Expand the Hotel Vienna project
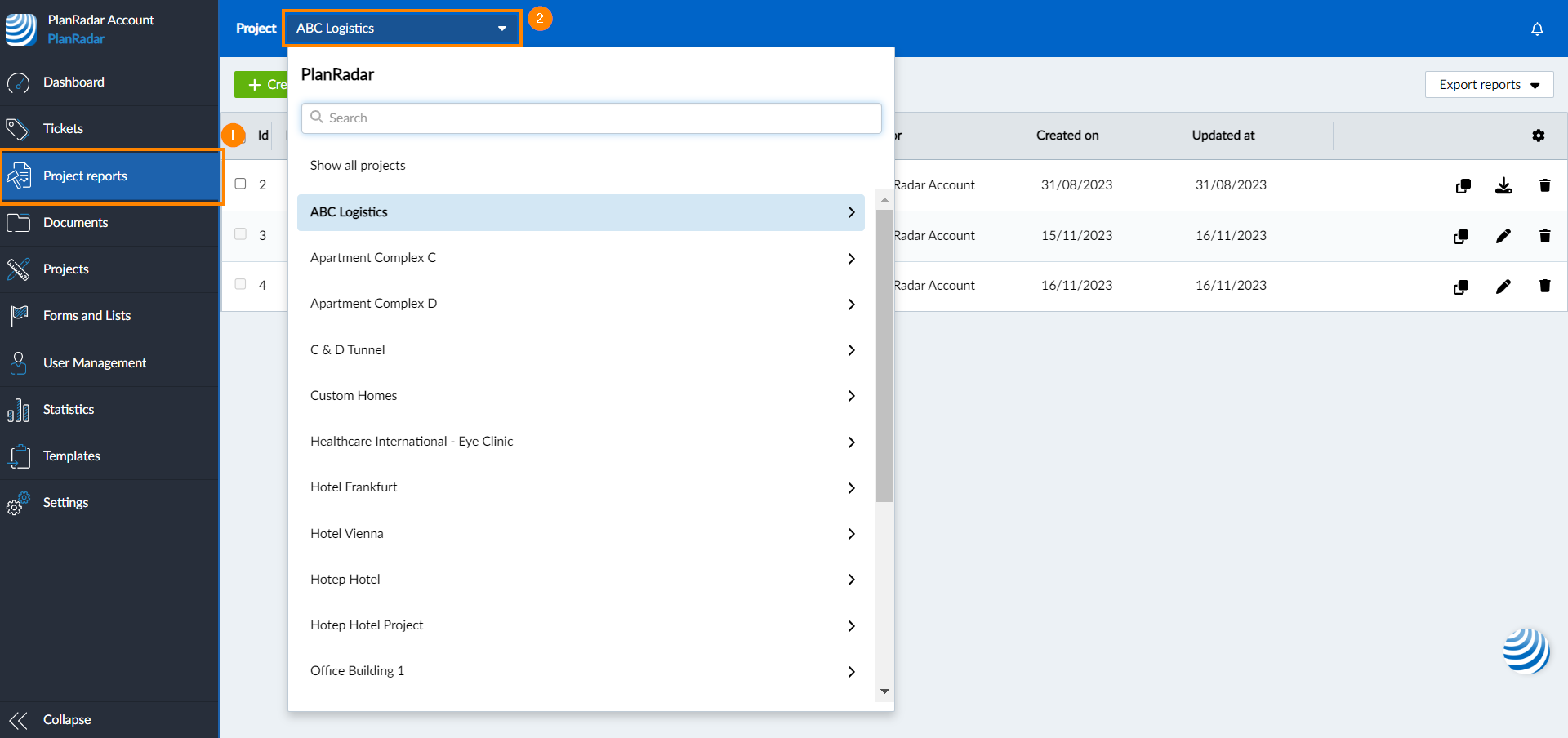Image resolution: width=1568 pixels, height=738 pixels. coord(851,534)
